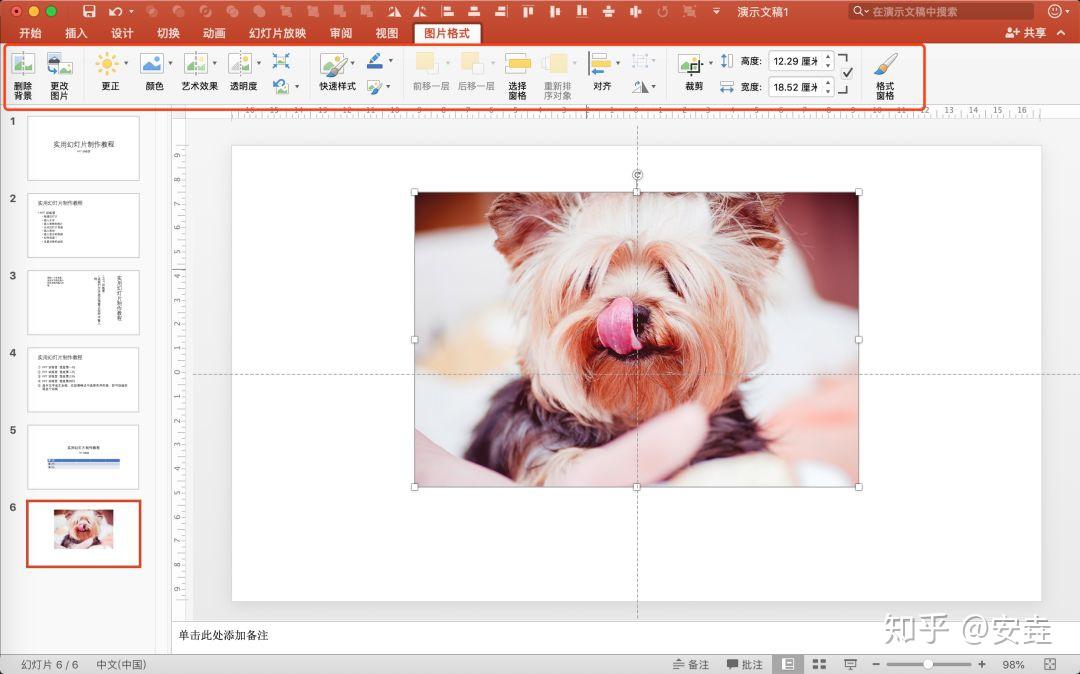
Task: Click the Undo arrow in the title bar
Action: tap(115, 11)
